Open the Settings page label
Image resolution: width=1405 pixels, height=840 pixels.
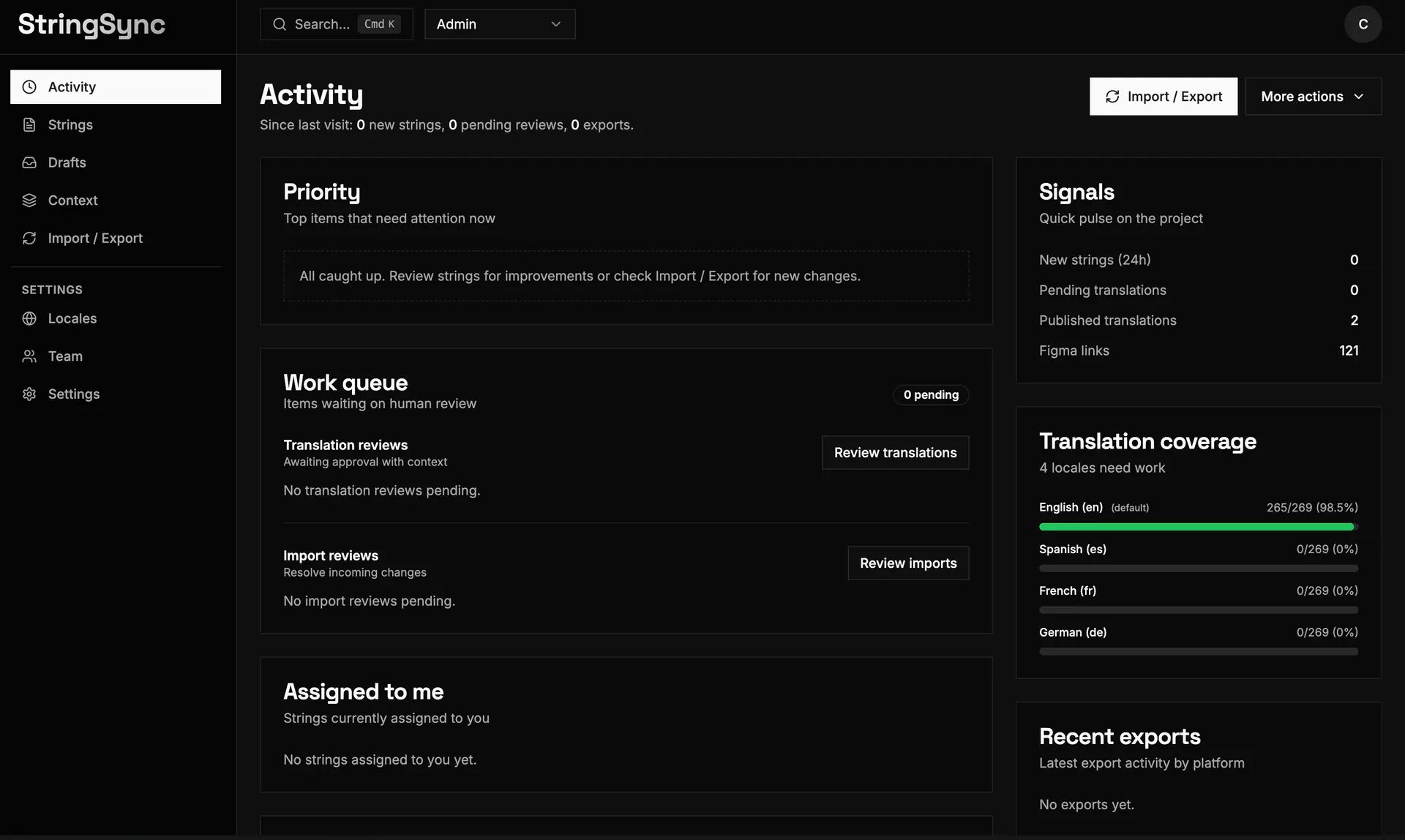click(74, 394)
